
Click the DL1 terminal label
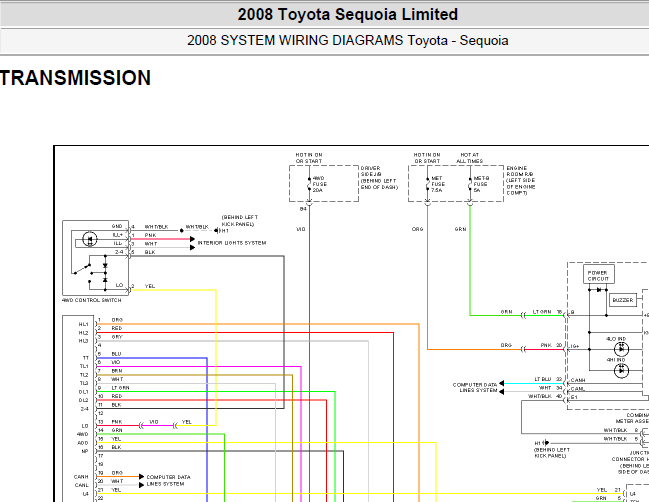[x=84, y=392]
